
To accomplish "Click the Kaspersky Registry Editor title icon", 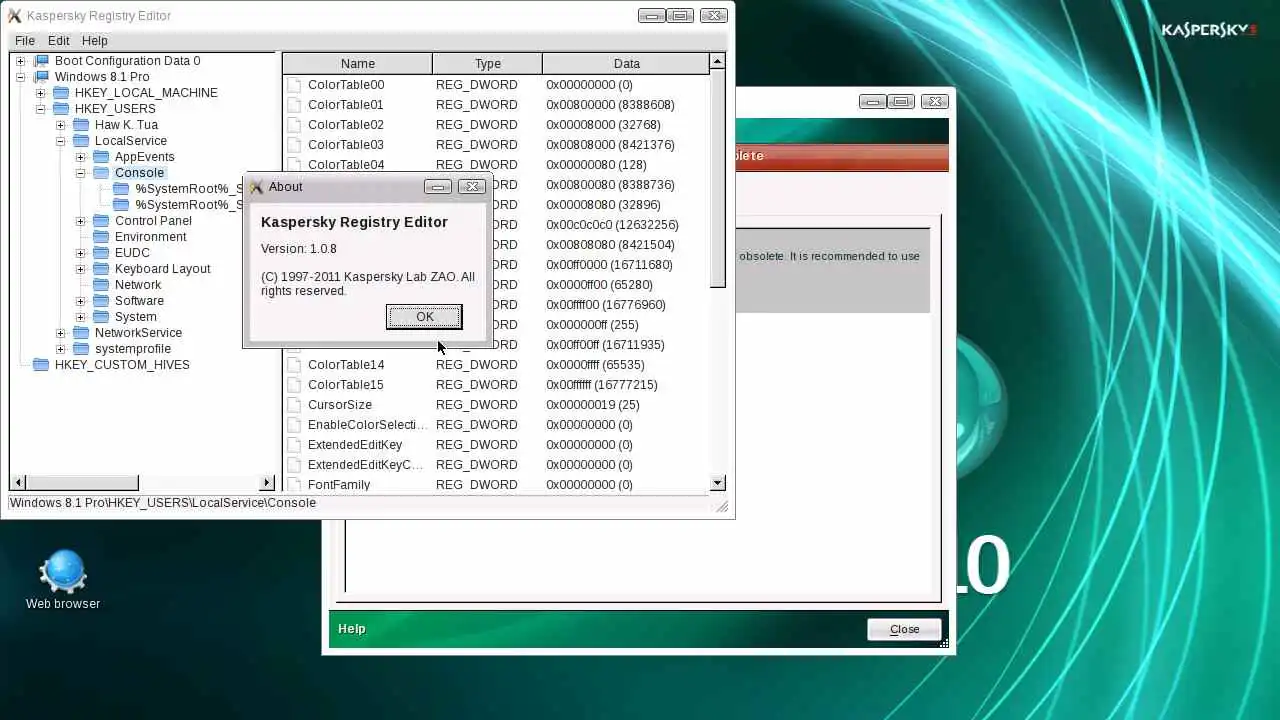I will (x=14, y=16).
